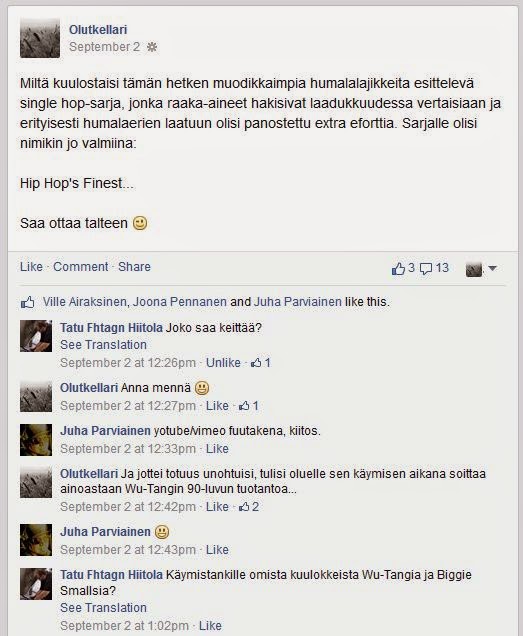This screenshot has height=636, width=523.
Task: Unlike the Joko saa keittää comment
Action: [223, 363]
